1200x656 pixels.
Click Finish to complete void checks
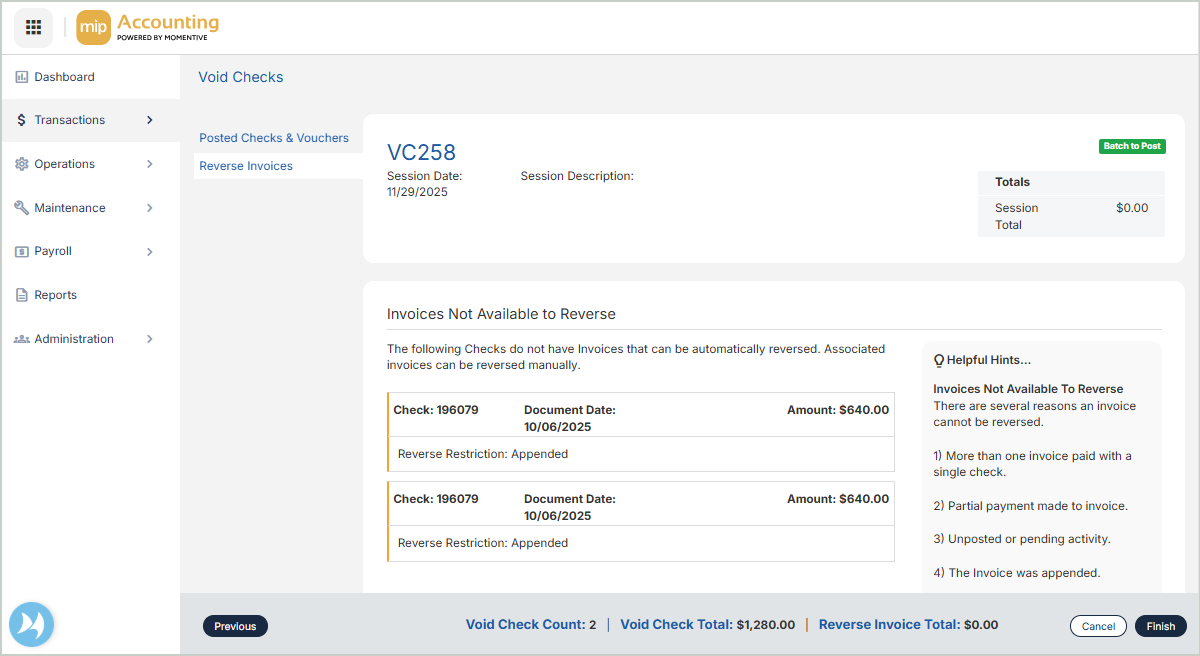point(1160,626)
